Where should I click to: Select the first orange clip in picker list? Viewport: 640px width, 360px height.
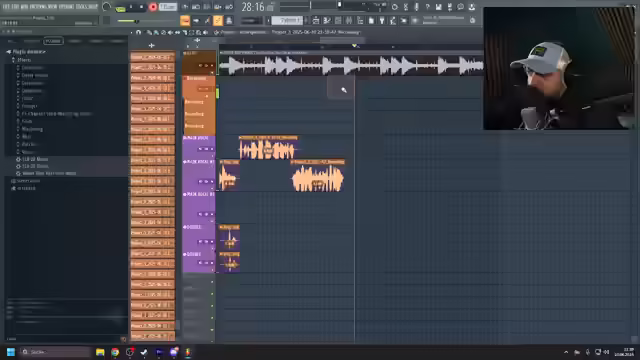(153, 57)
